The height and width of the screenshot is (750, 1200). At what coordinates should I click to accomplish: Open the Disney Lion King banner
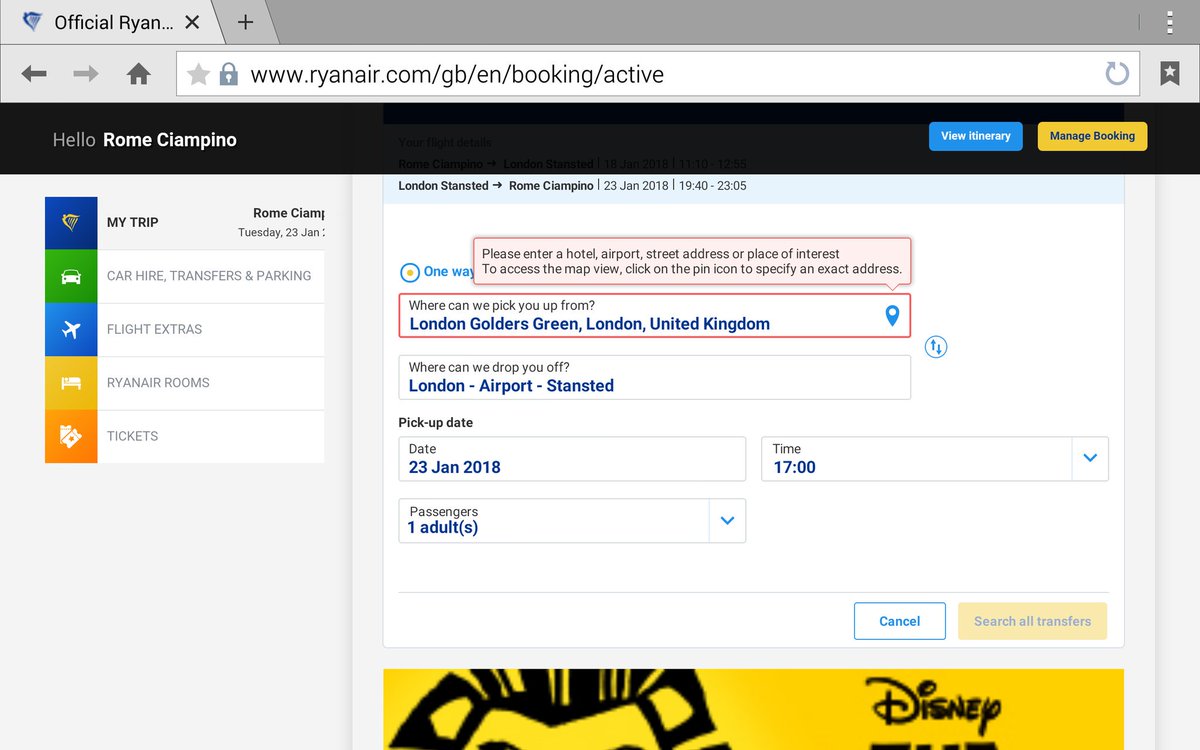753,709
